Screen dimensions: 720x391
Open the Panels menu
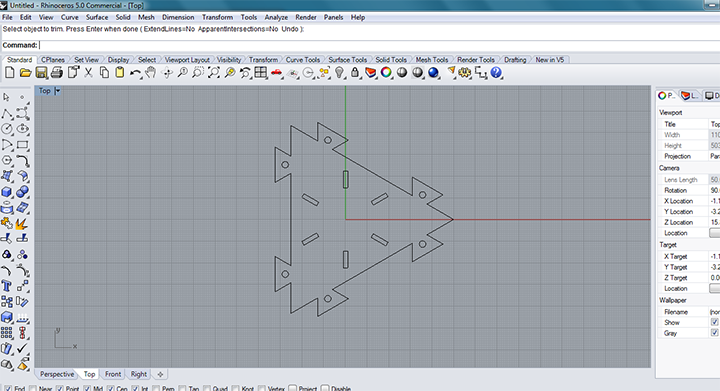333,17
